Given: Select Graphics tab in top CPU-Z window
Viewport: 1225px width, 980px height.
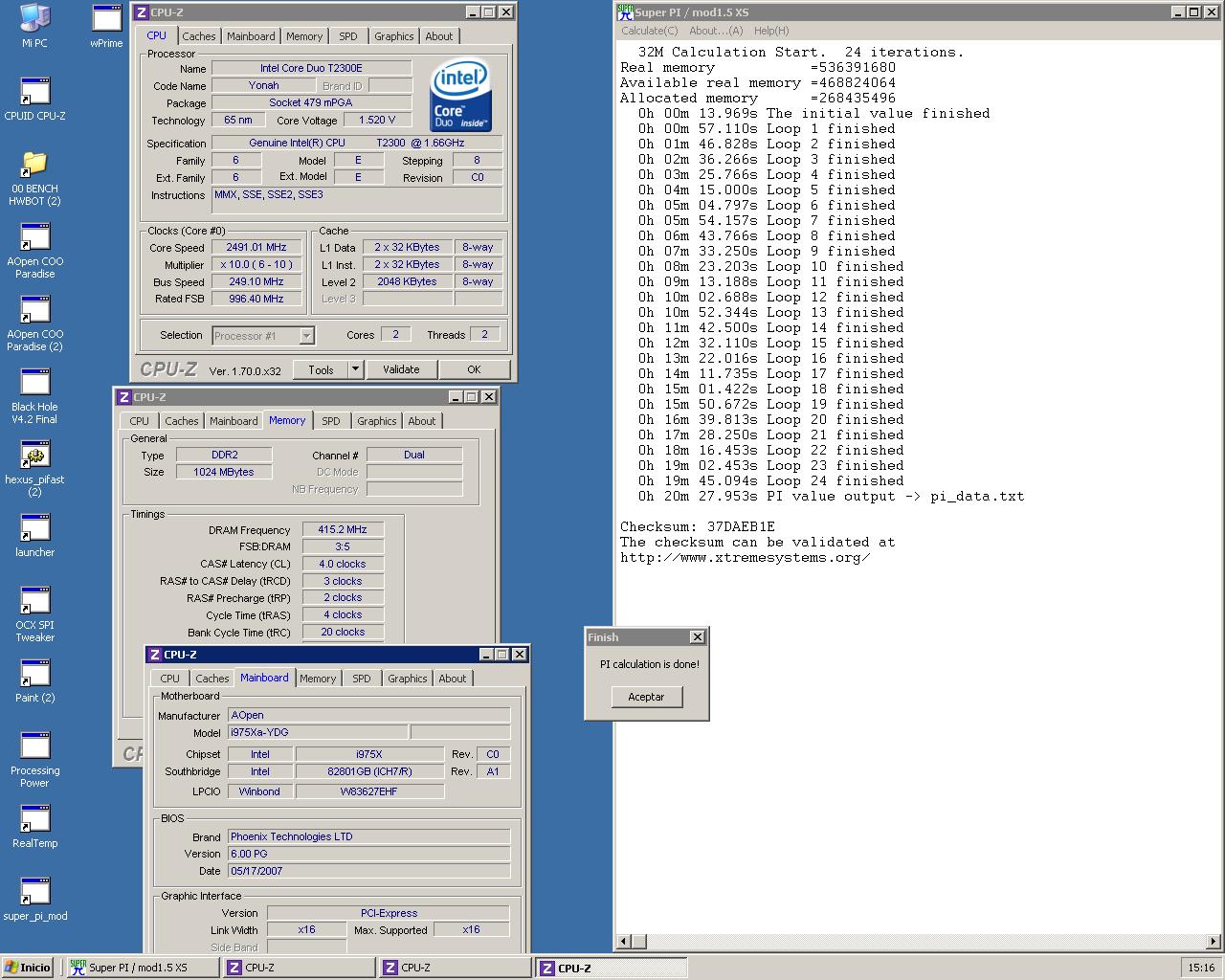Looking at the screenshot, I should click(x=394, y=36).
